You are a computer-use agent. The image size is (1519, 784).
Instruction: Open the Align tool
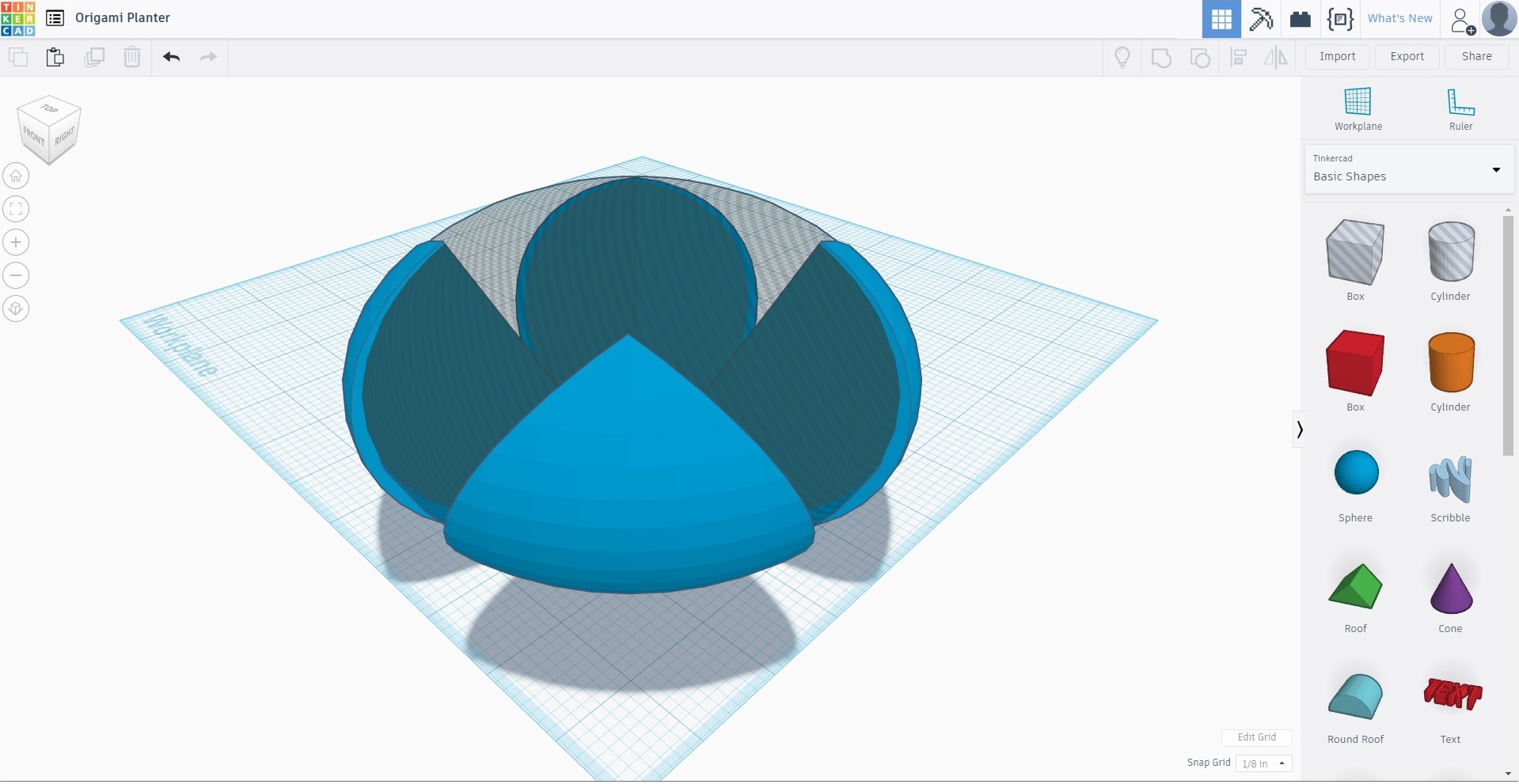pyautogui.click(x=1239, y=57)
